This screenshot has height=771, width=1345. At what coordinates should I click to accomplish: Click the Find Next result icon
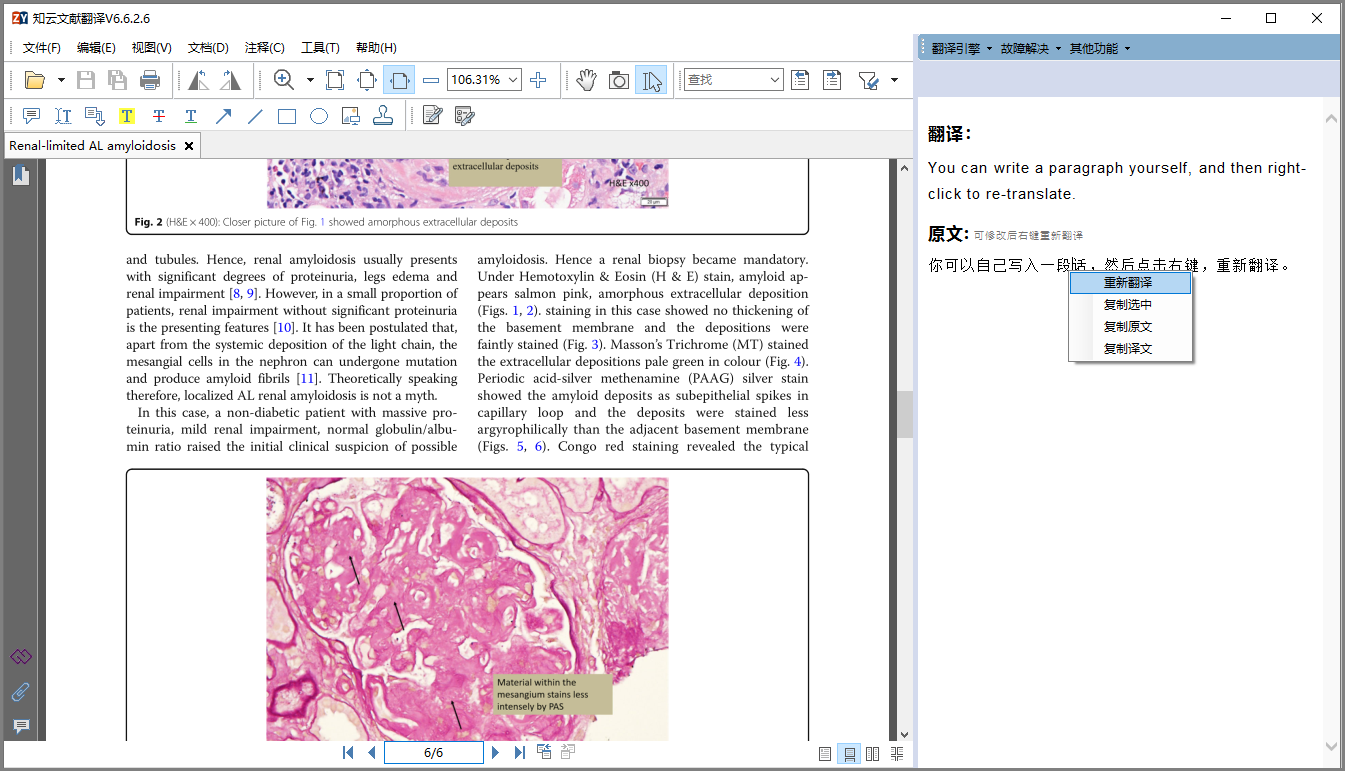pyautogui.click(x=832, y=80)
